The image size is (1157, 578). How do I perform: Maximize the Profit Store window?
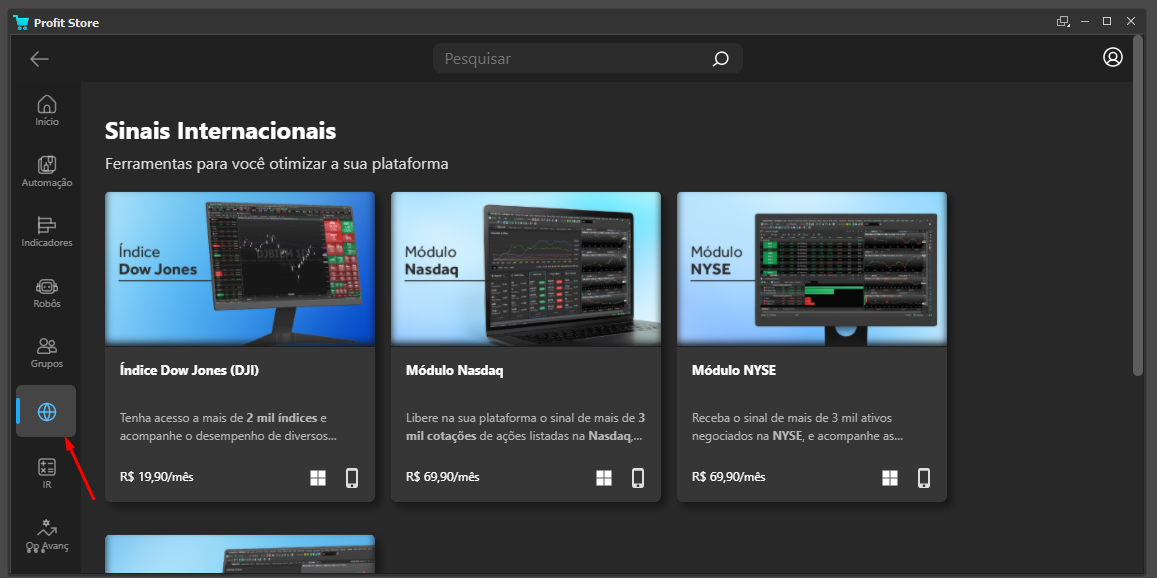(1107, 21)
